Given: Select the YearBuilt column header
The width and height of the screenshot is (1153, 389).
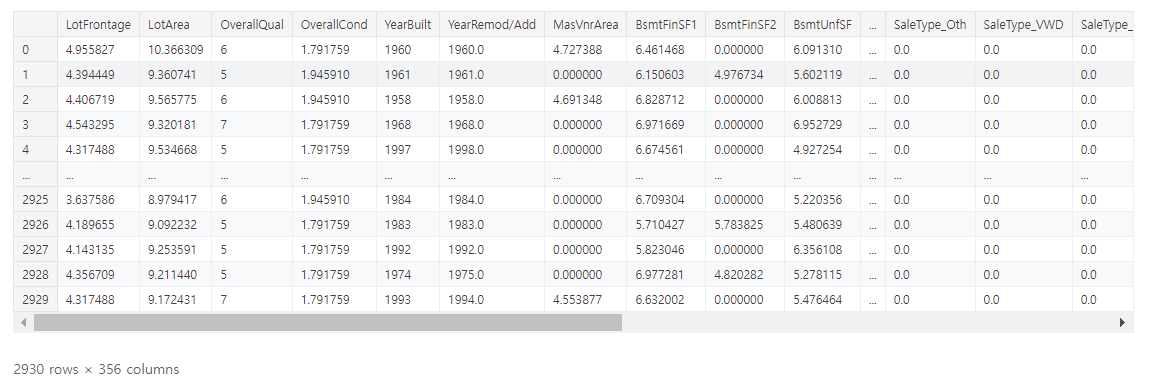Looking at the screenshot, I should pos(408,24).
